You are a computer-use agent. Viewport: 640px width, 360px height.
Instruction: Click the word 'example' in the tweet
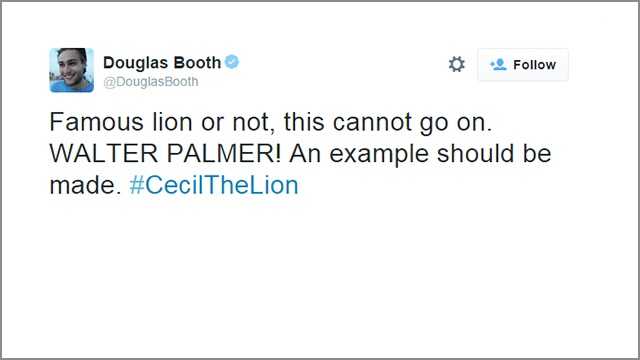click(x=379, y=155)
